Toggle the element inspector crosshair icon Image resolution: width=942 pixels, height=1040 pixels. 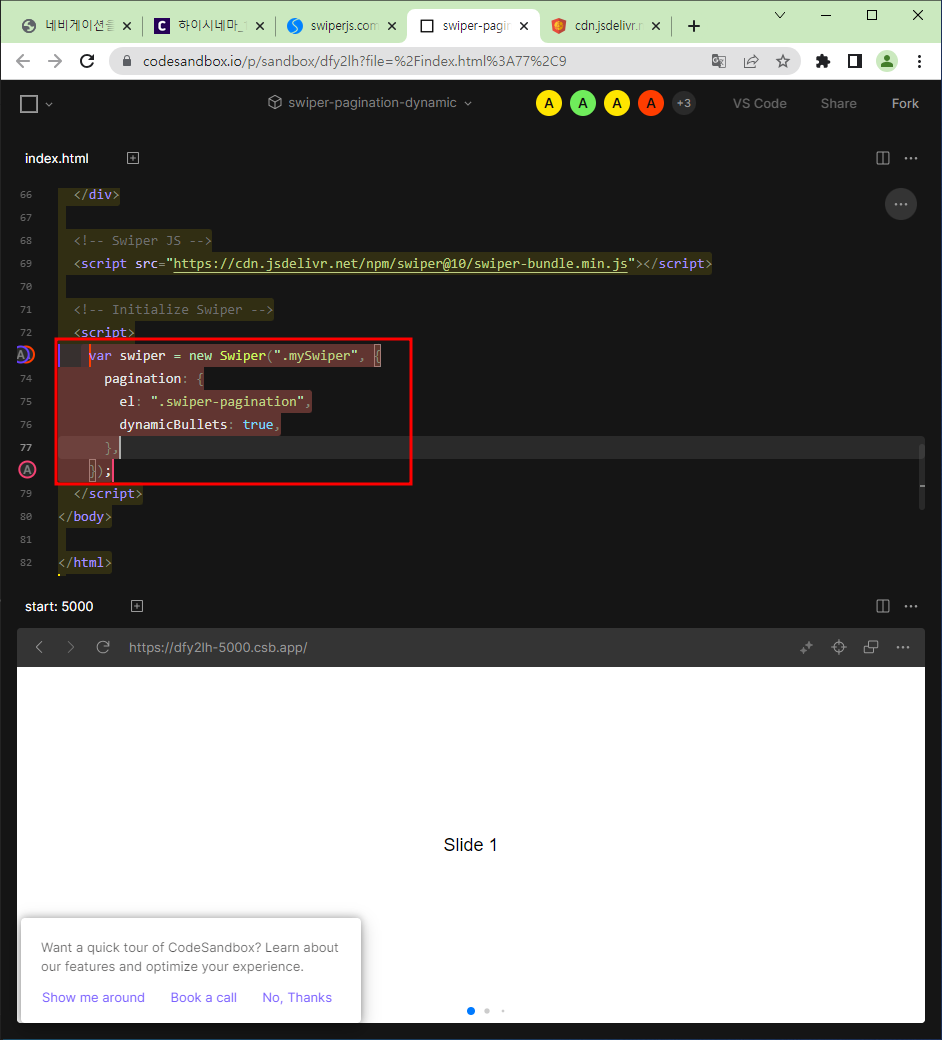[839, 647]
